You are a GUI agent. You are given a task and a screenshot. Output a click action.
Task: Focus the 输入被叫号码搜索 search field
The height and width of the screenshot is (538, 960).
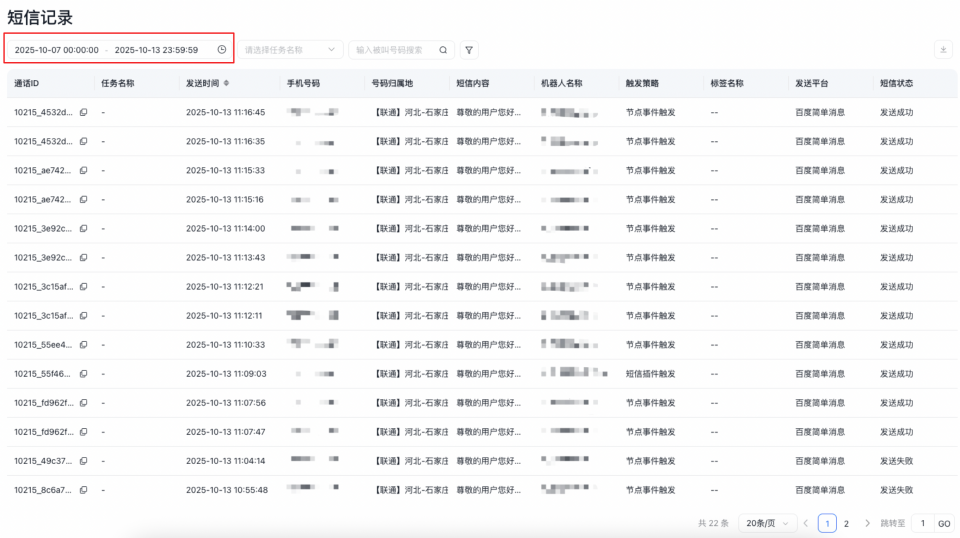click(x=395, y=49)
